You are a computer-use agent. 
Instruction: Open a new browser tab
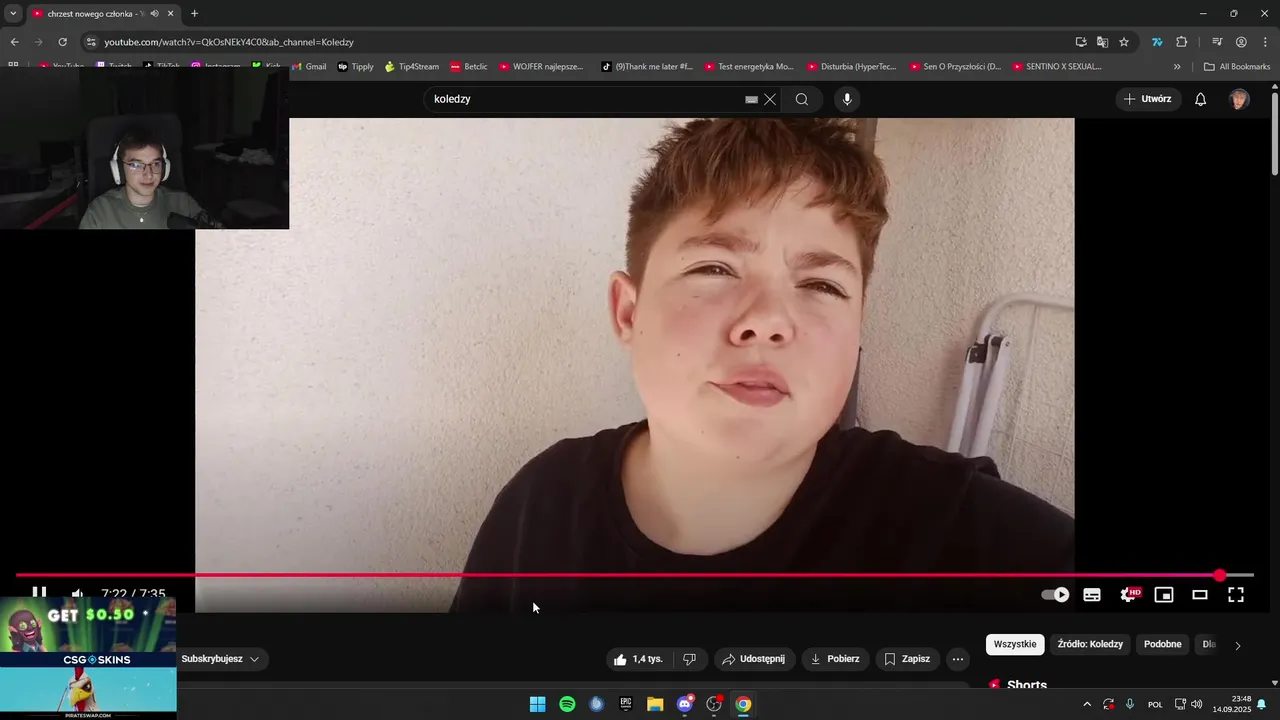coord(194,14)
